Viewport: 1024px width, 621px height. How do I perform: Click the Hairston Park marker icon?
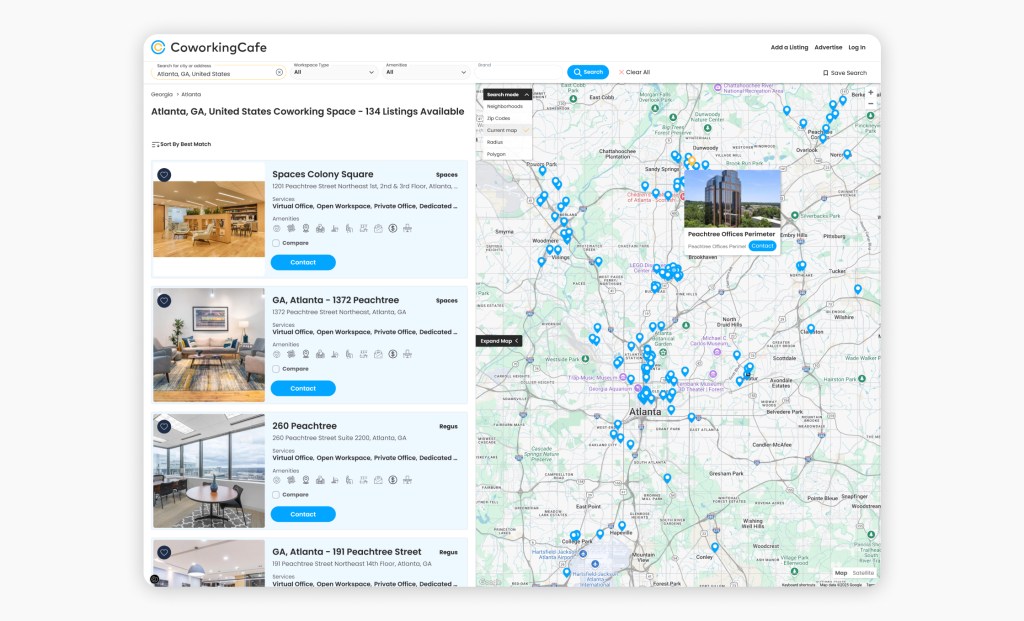862,379
